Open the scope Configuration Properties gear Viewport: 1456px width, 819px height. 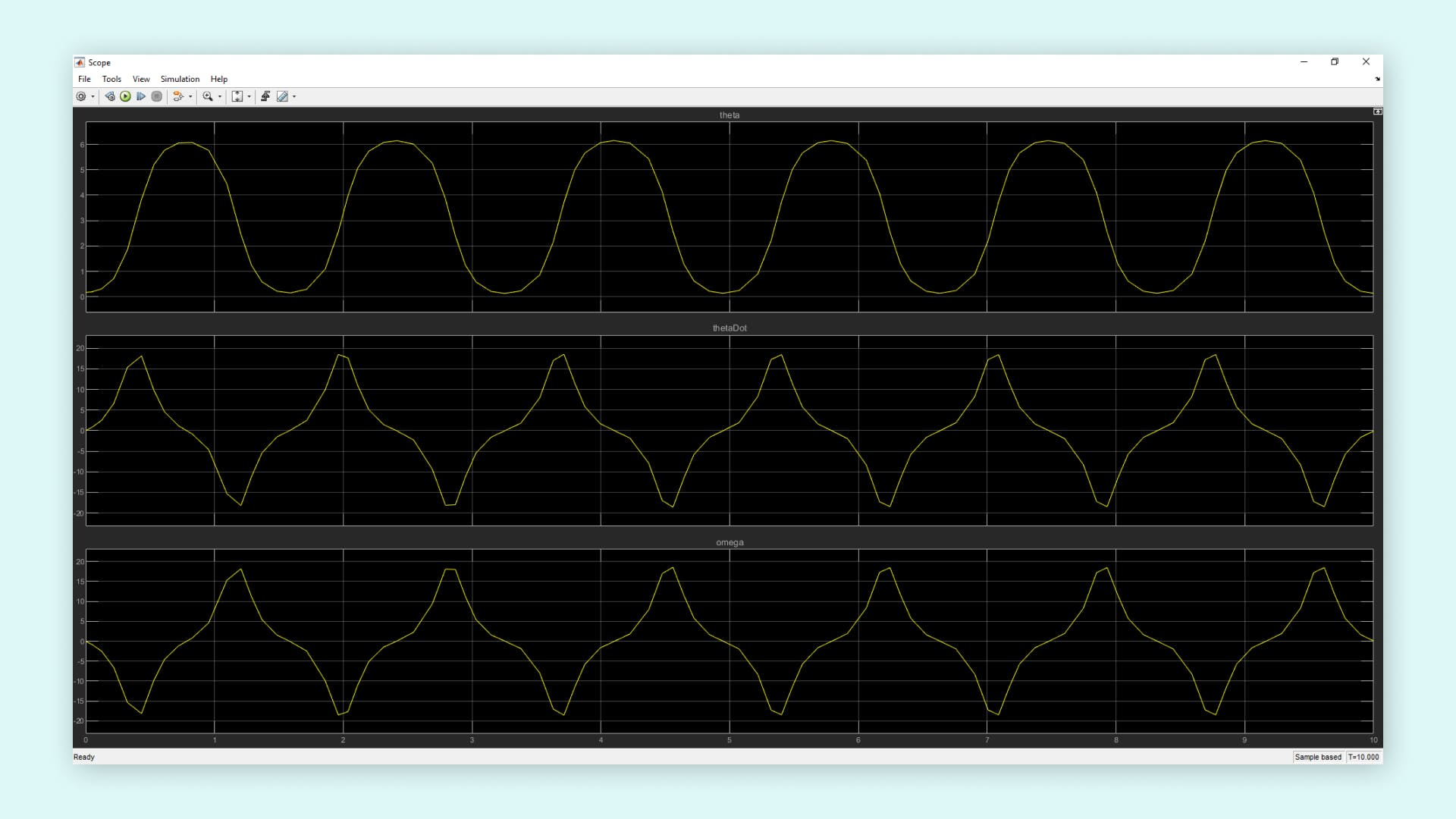(81, 96)
